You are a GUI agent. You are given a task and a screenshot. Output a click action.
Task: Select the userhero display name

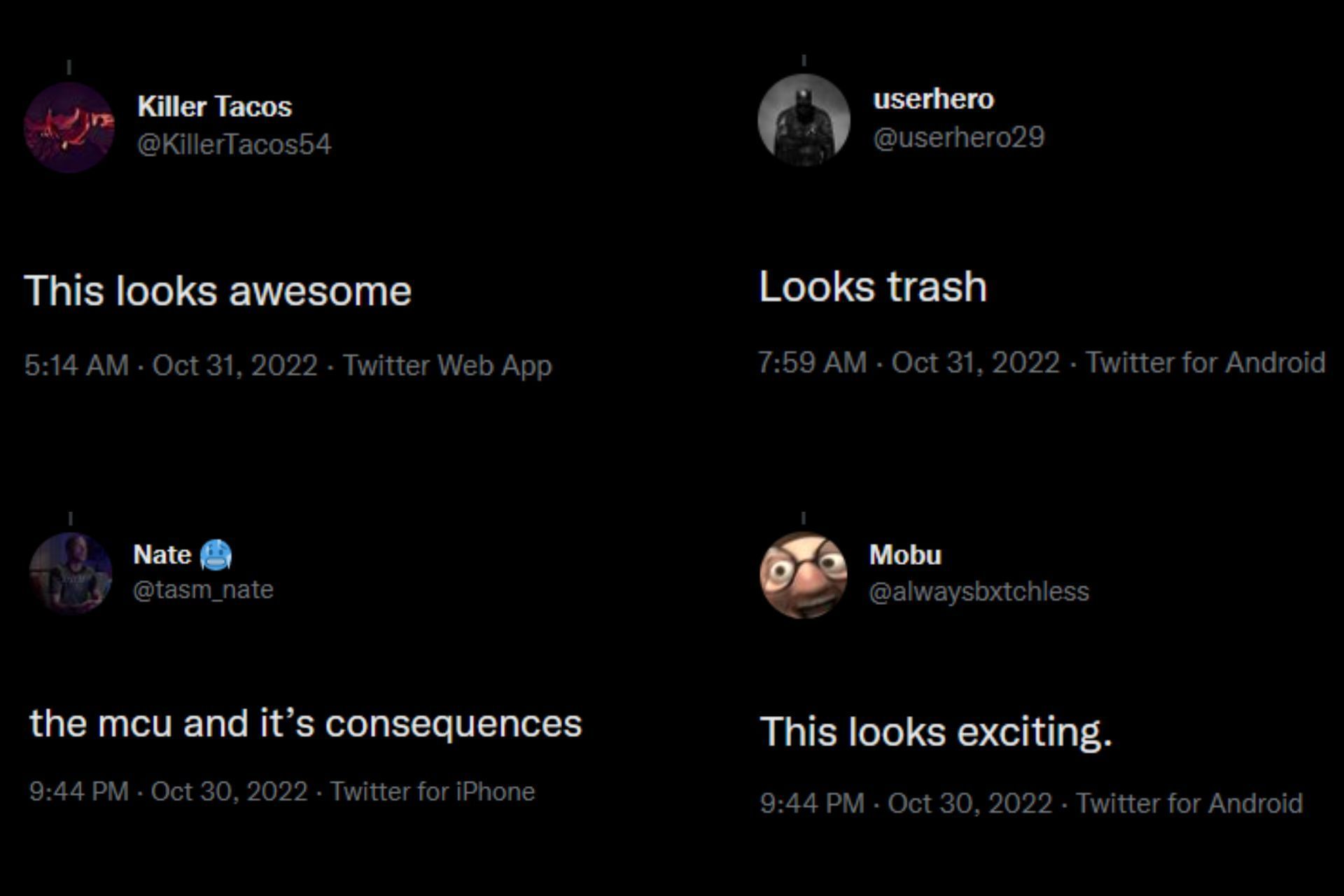tap(933, 99)
